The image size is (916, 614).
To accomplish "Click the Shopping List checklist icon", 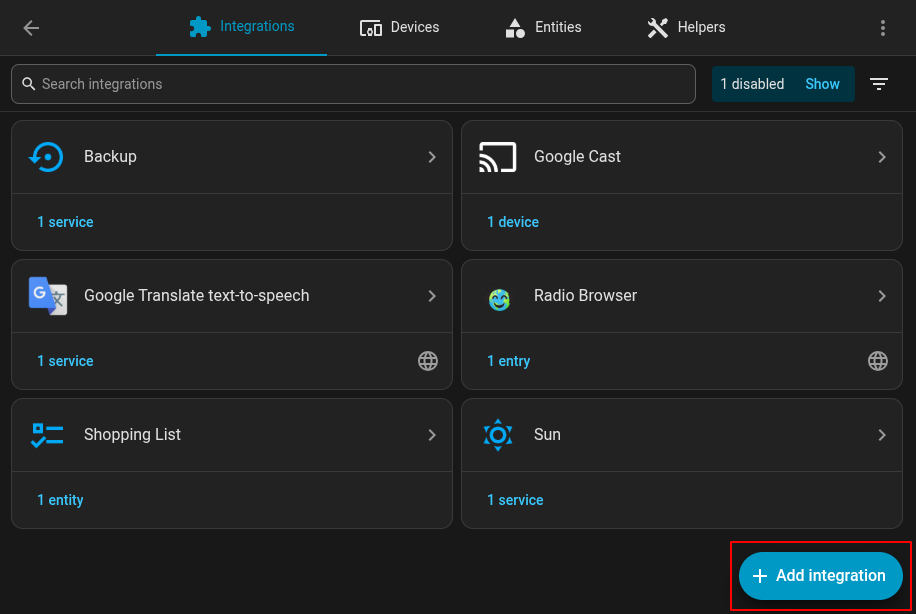I will pyautogui.click(x=47, y=435).
